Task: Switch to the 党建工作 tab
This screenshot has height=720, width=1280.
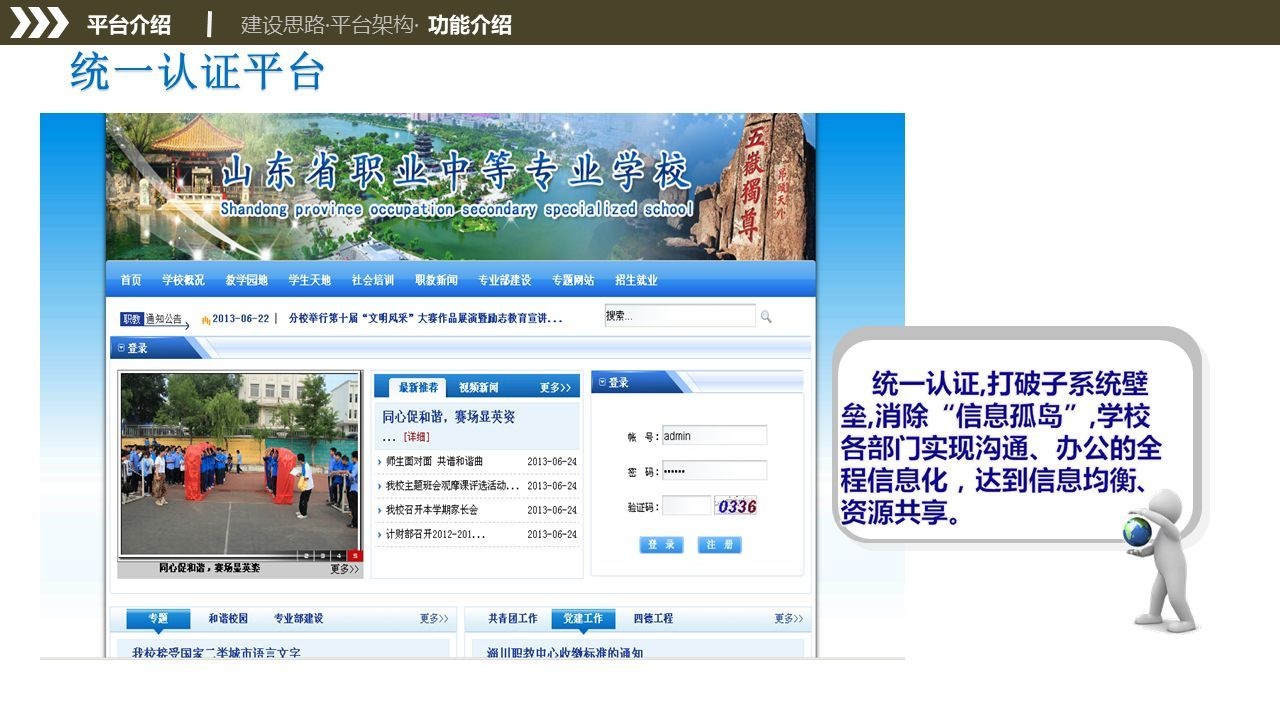Action: (583, 619)
